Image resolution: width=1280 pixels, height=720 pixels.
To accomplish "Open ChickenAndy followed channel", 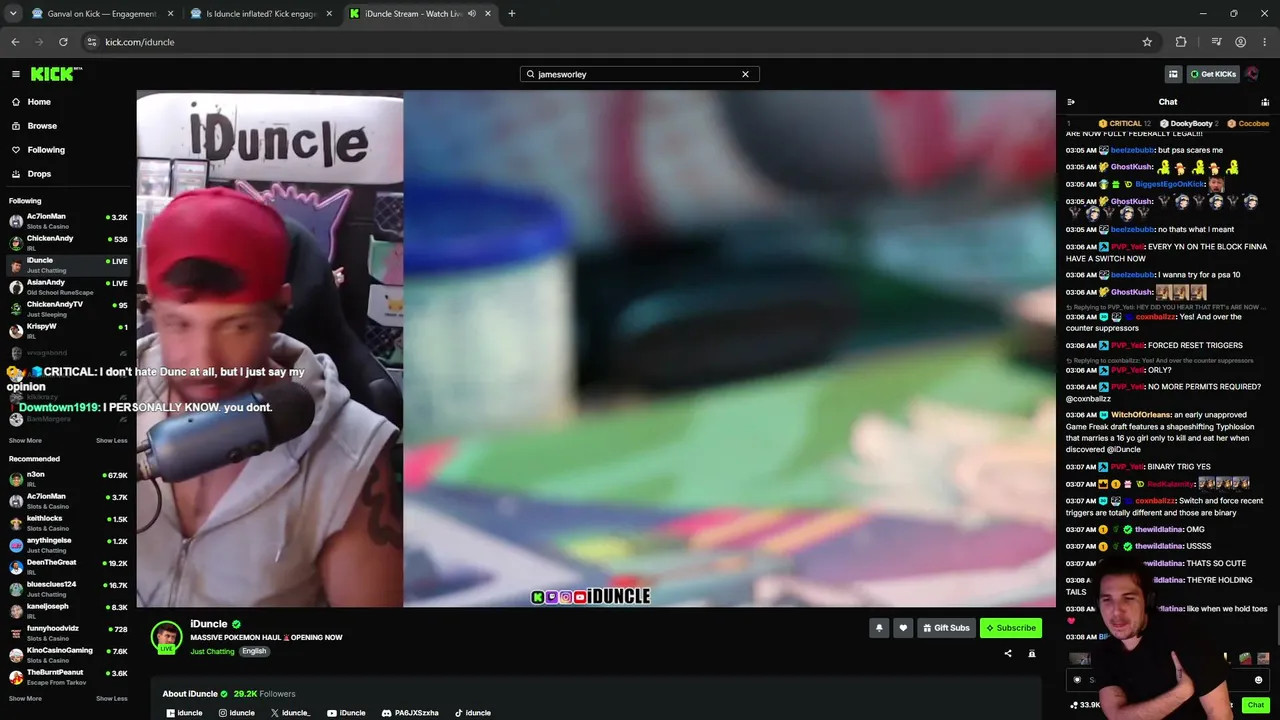I will [68, 243].
